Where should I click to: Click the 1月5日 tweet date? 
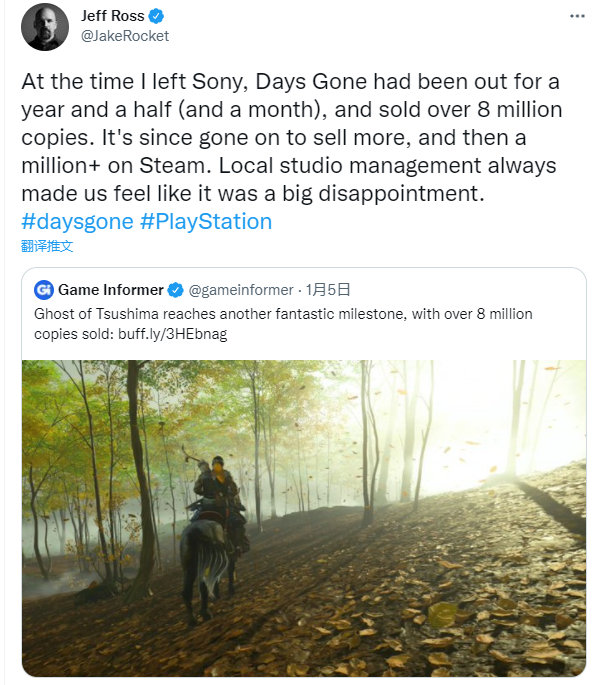pos(328,290)
